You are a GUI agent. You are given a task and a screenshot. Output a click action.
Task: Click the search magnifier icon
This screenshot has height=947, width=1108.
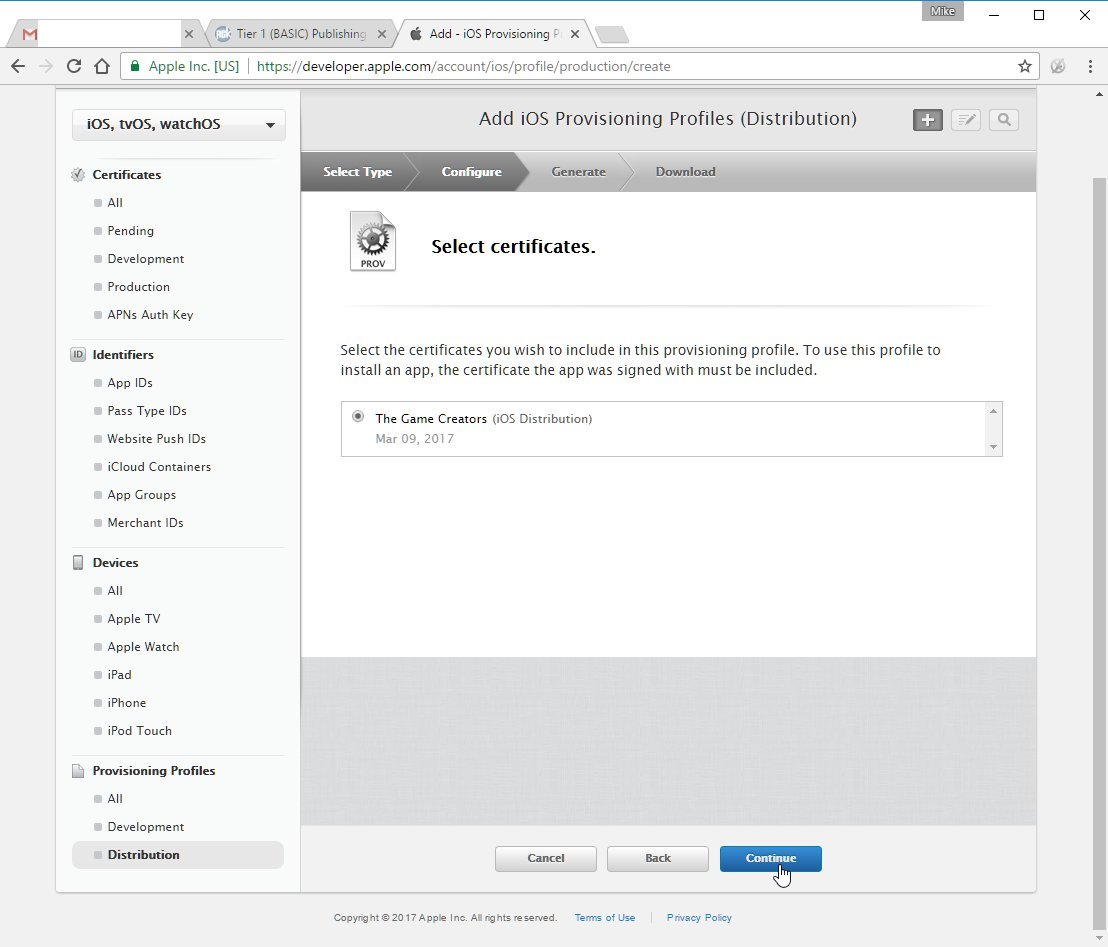tap(1003, 120)
